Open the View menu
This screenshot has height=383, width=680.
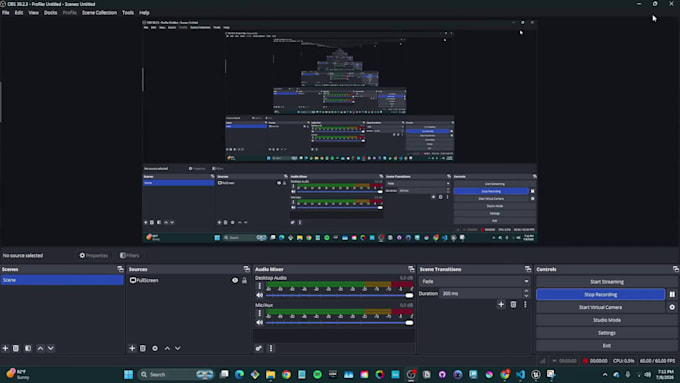click(33, 13)
